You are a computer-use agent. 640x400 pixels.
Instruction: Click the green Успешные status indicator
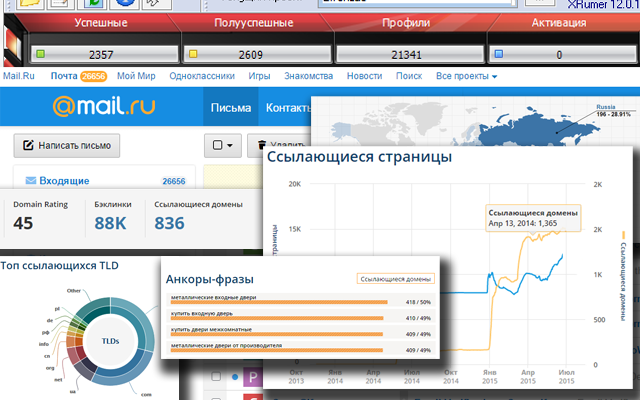coord(42,53)
